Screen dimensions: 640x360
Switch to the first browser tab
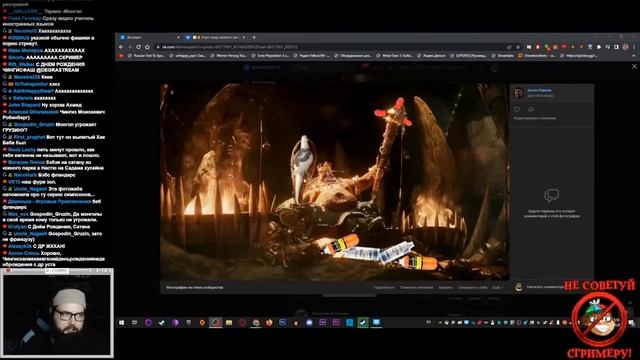coord(149,37)
